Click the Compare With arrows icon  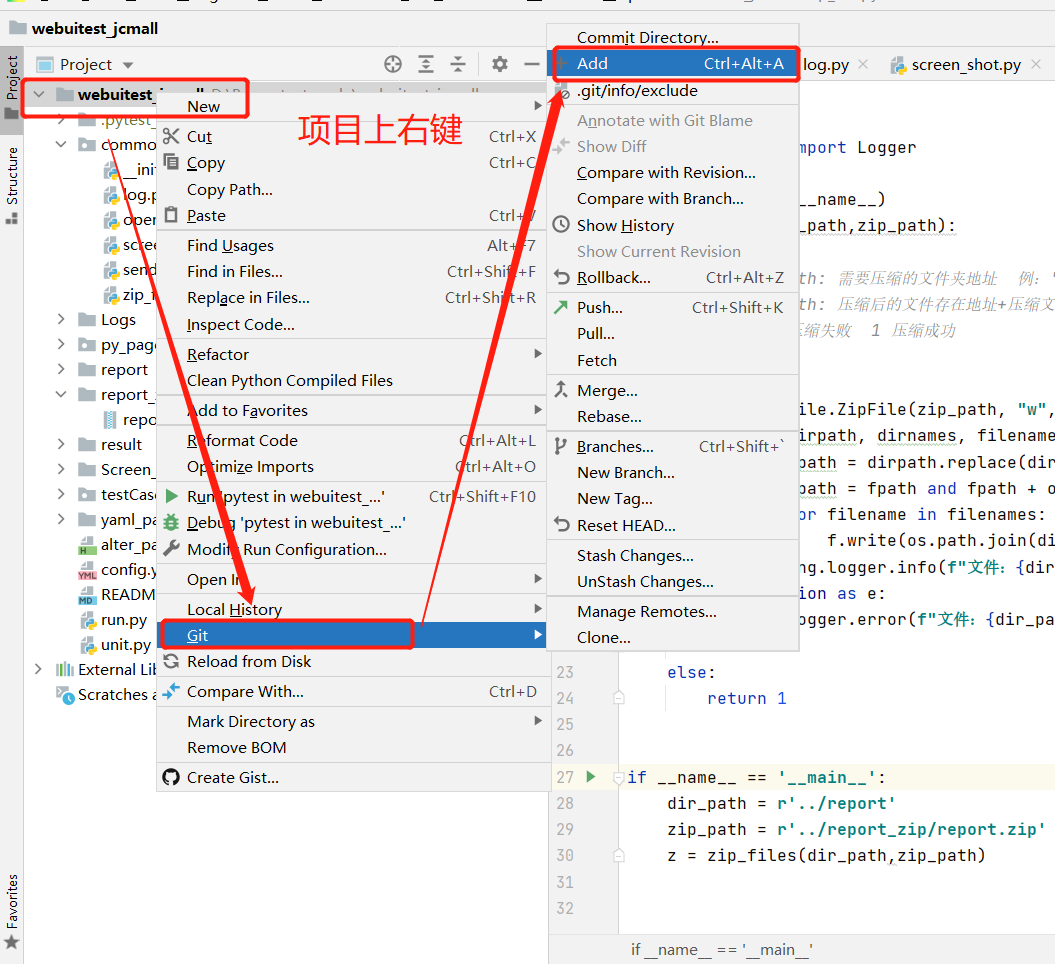pos(172,691)
